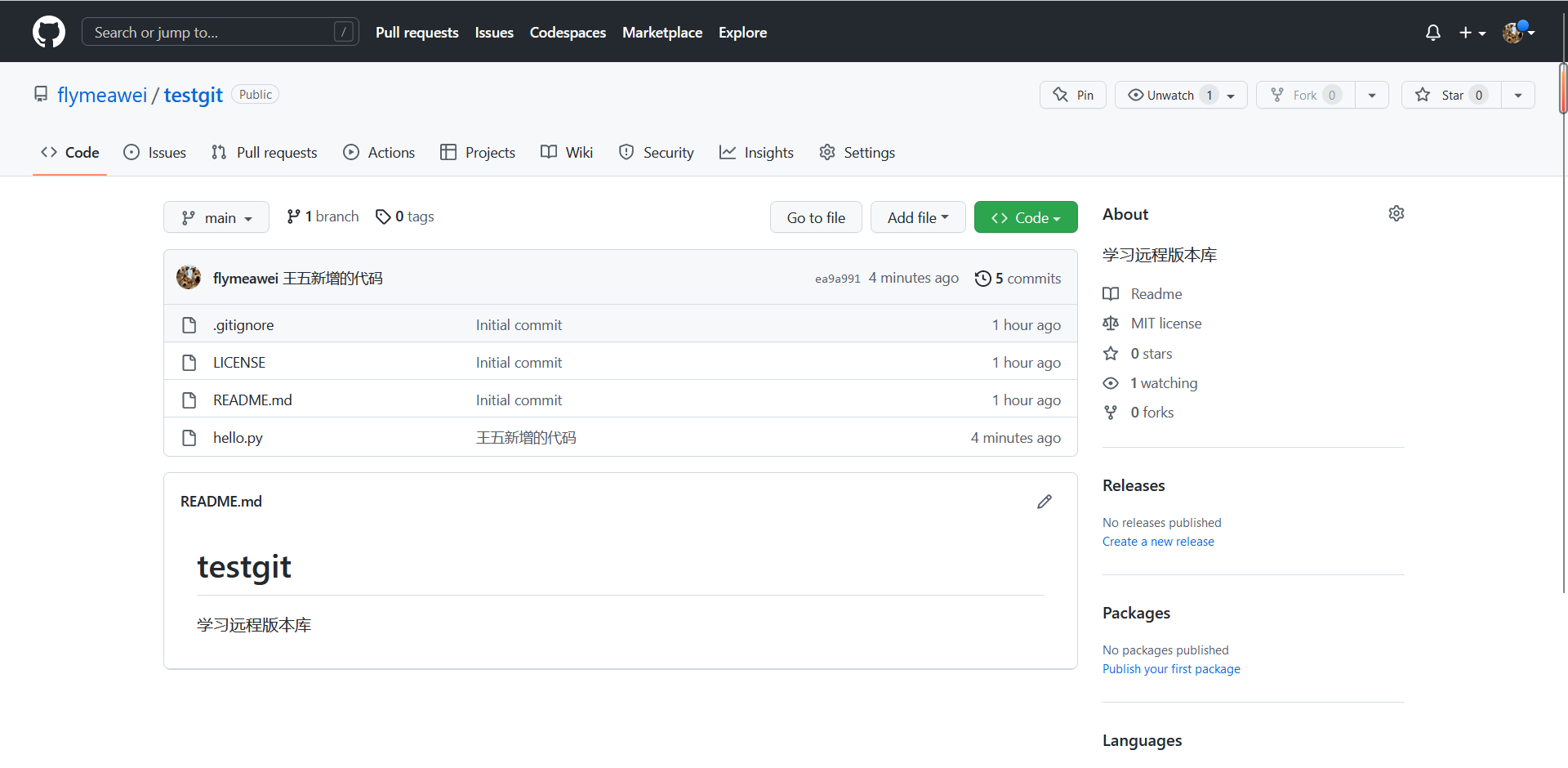The width and height of the screenshot is (1568, 768).
Task: Open the user avatar menu
Action: click(1518, 33)
